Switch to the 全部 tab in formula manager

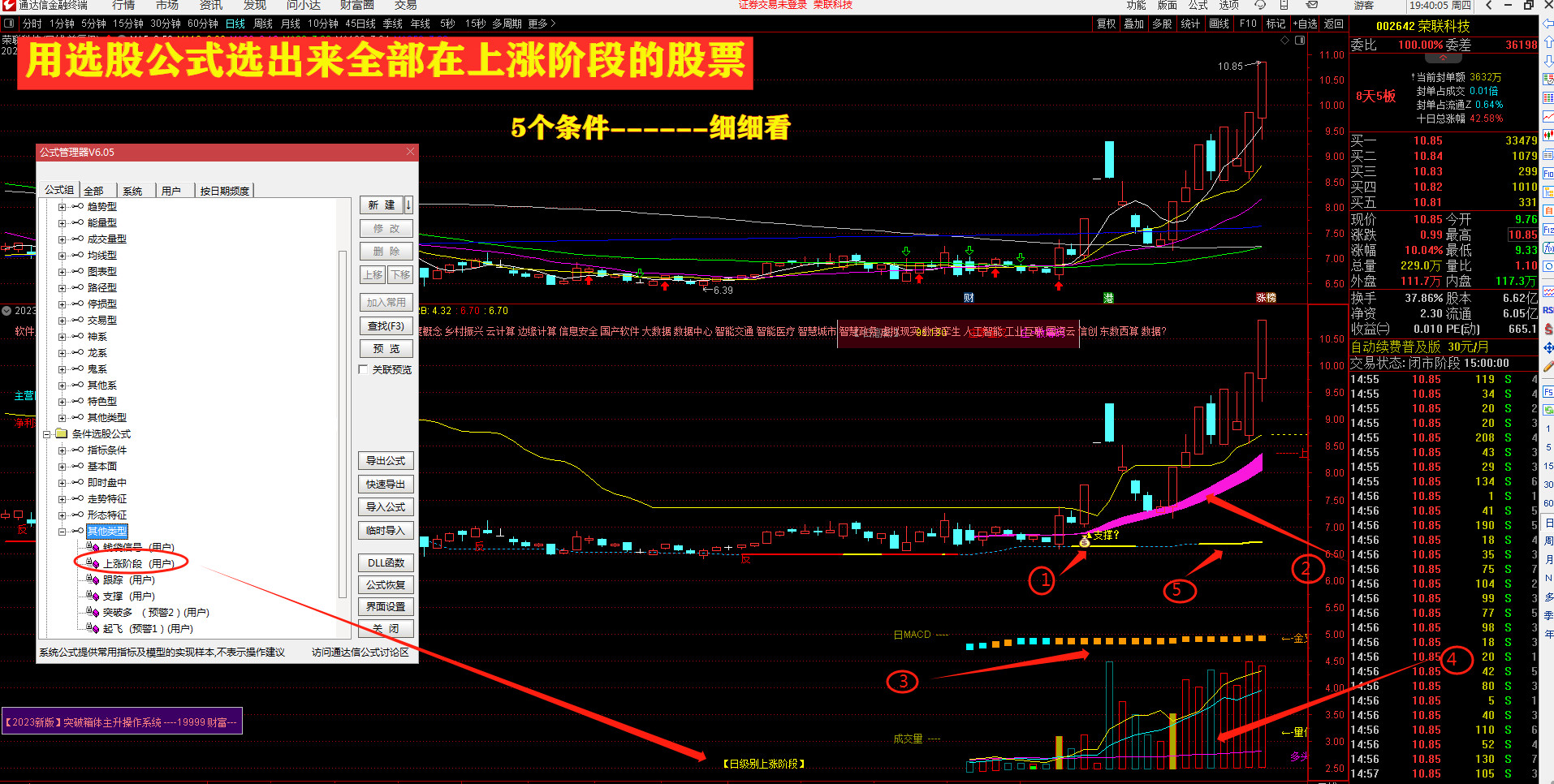point(94,191)
